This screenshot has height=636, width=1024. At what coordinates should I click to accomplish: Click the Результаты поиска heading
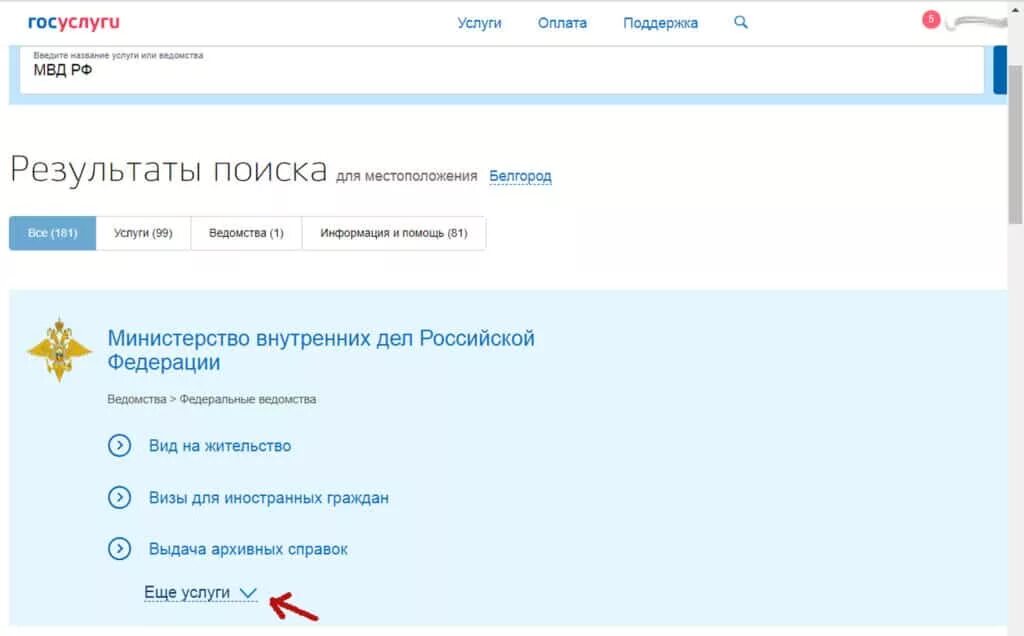click(x=168, y=170)
